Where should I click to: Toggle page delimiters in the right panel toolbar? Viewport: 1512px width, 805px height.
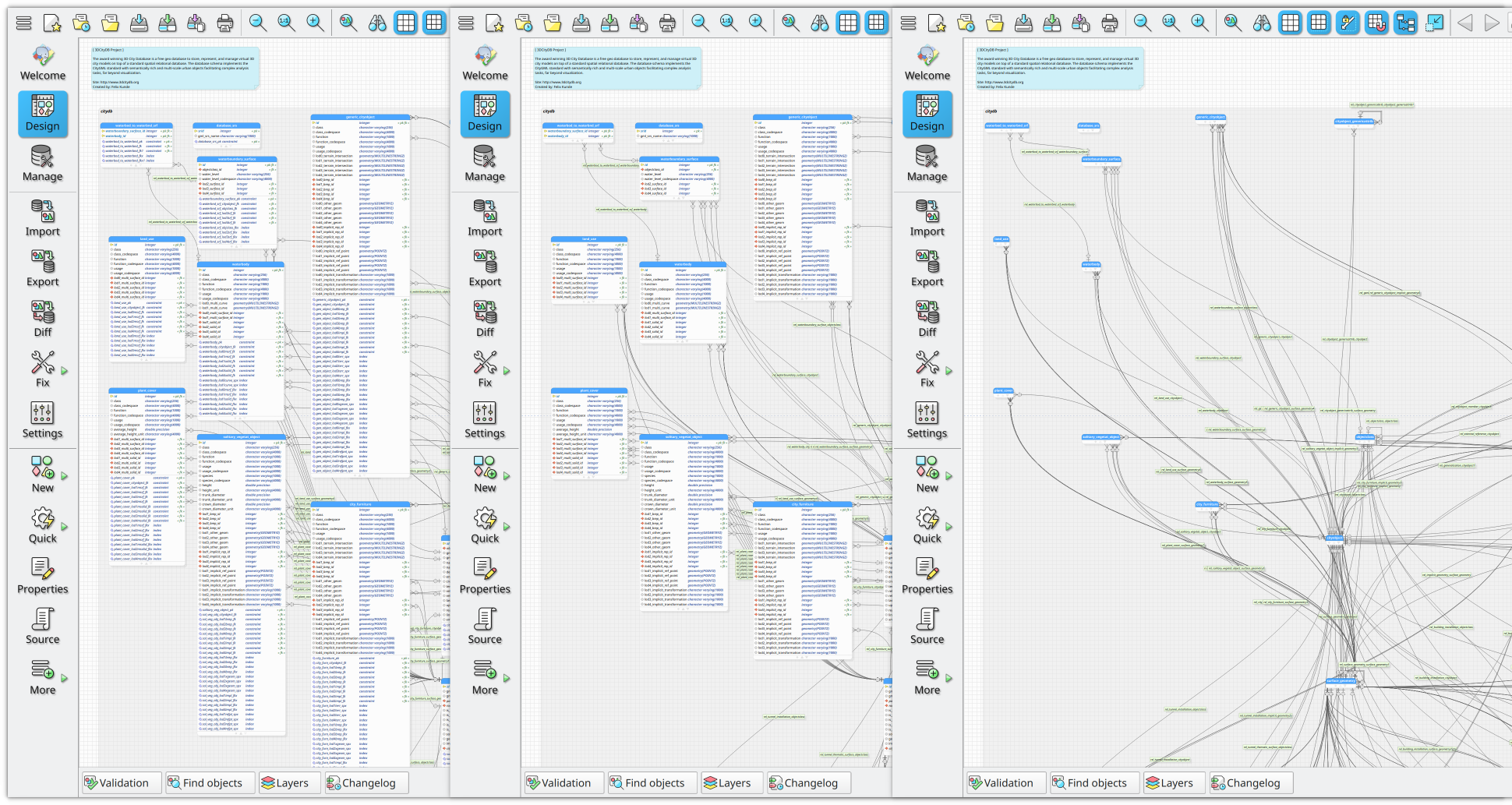(1319, 23)
